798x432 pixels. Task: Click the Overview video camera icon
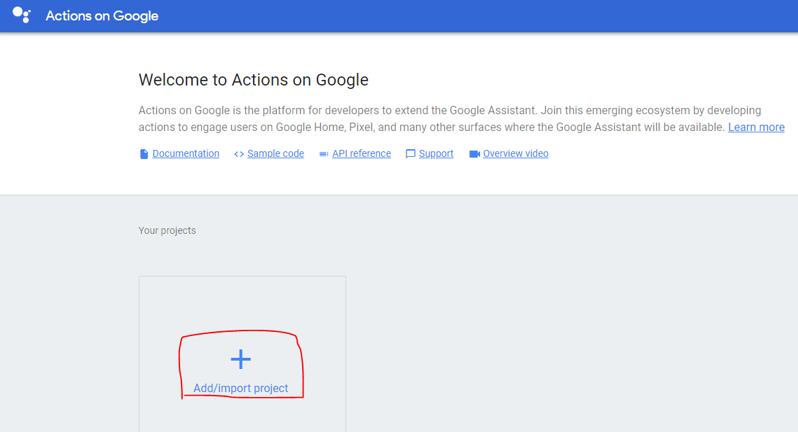click(x=474, y=154)
